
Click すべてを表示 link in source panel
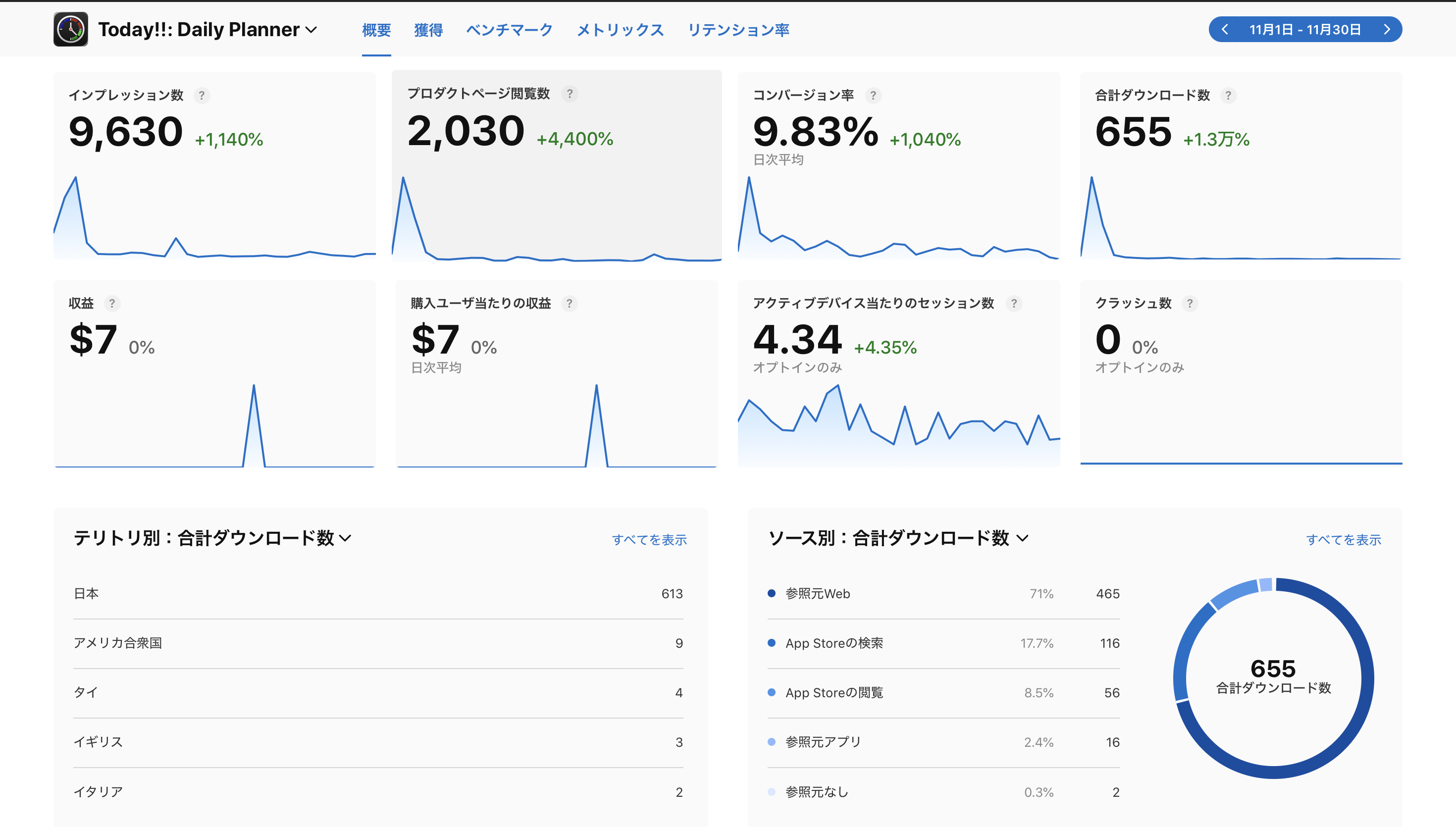tap(1343, 540)
